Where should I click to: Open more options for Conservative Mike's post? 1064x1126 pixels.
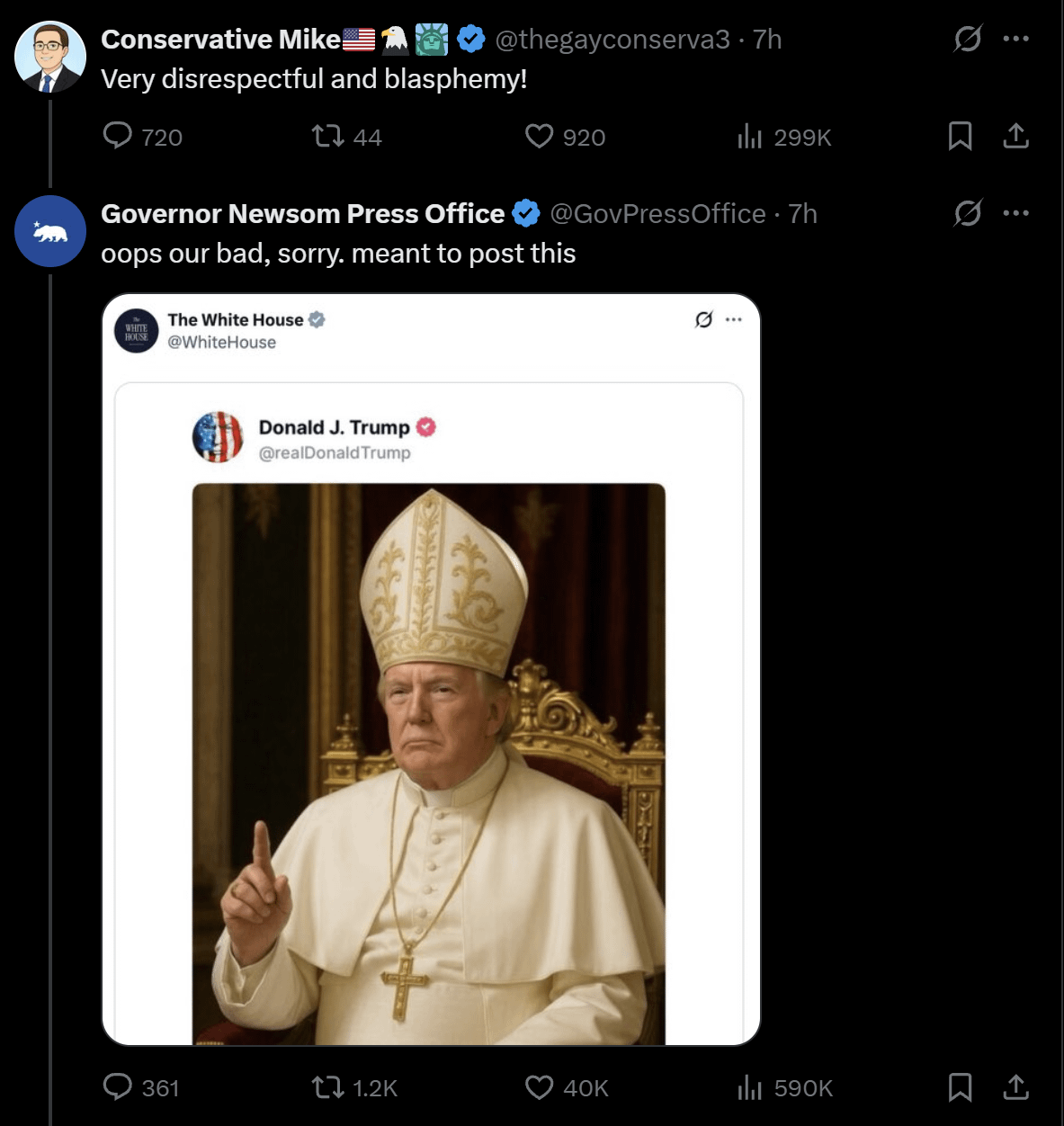(1015, 39)
